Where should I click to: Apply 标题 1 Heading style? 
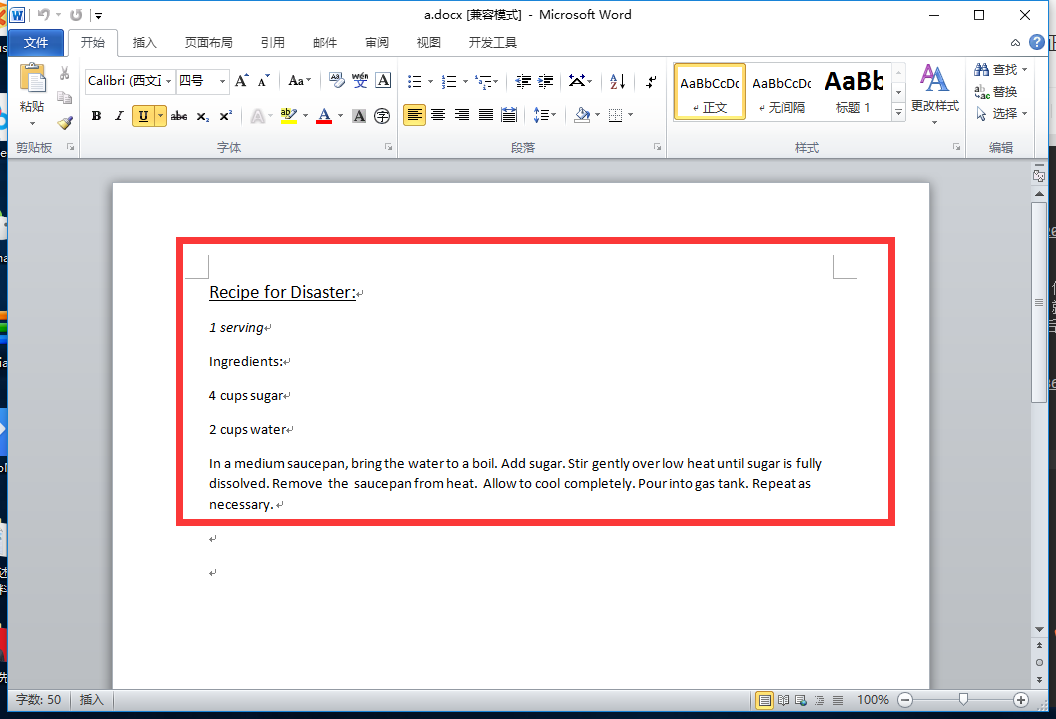(x=854, y=92)
